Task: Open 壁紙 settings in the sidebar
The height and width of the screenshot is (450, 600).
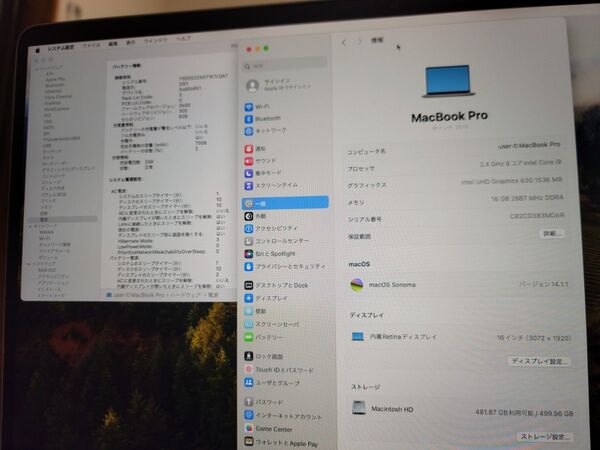Action: (x=255, y=311)
